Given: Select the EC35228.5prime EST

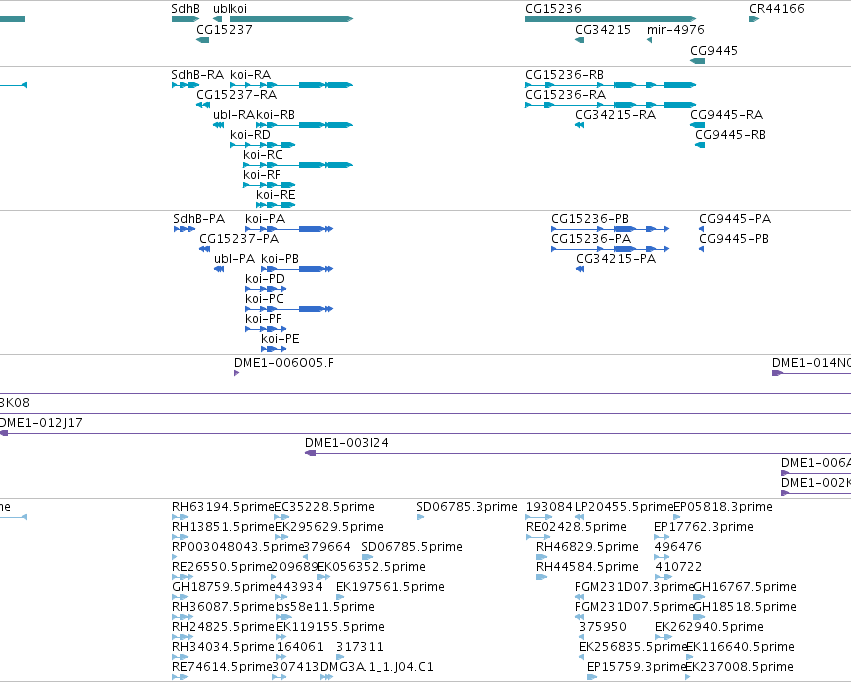Looking at the screenshot, I should [282, 517].
